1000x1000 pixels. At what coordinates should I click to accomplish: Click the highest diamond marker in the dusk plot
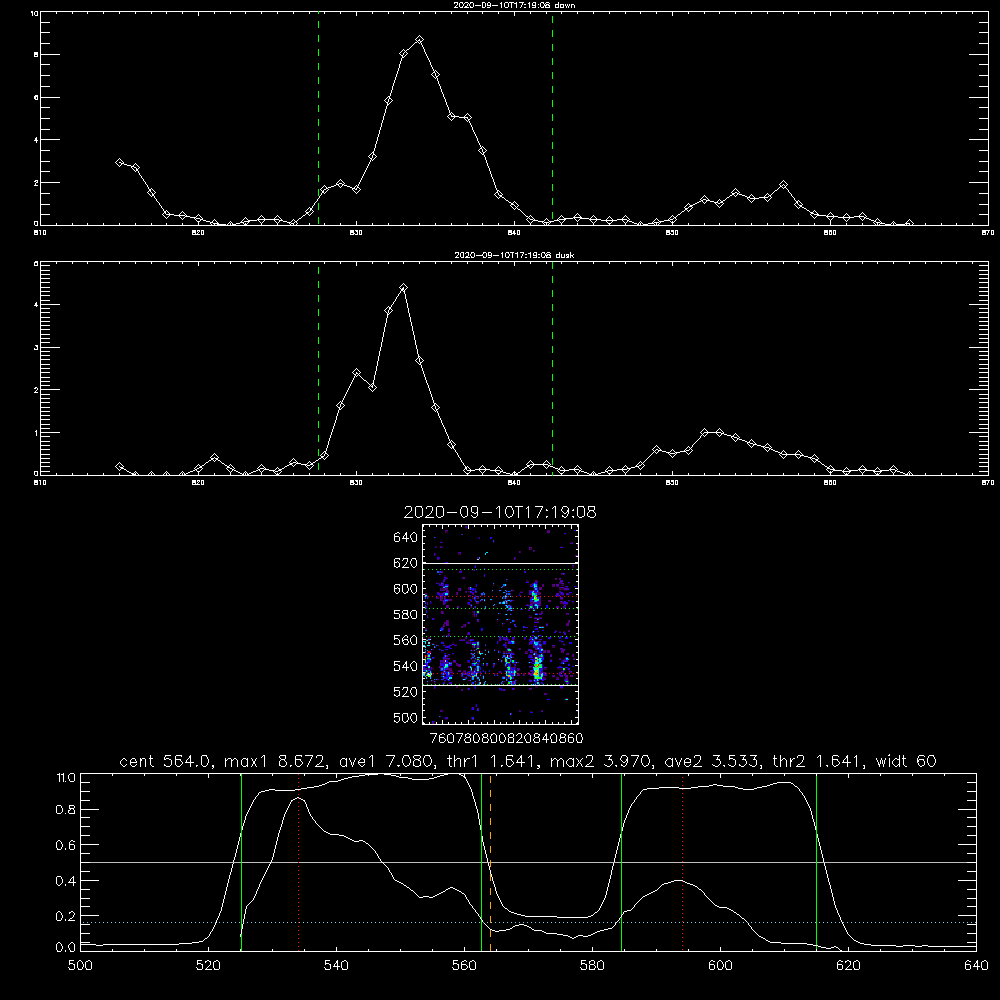tap(403, 288)
